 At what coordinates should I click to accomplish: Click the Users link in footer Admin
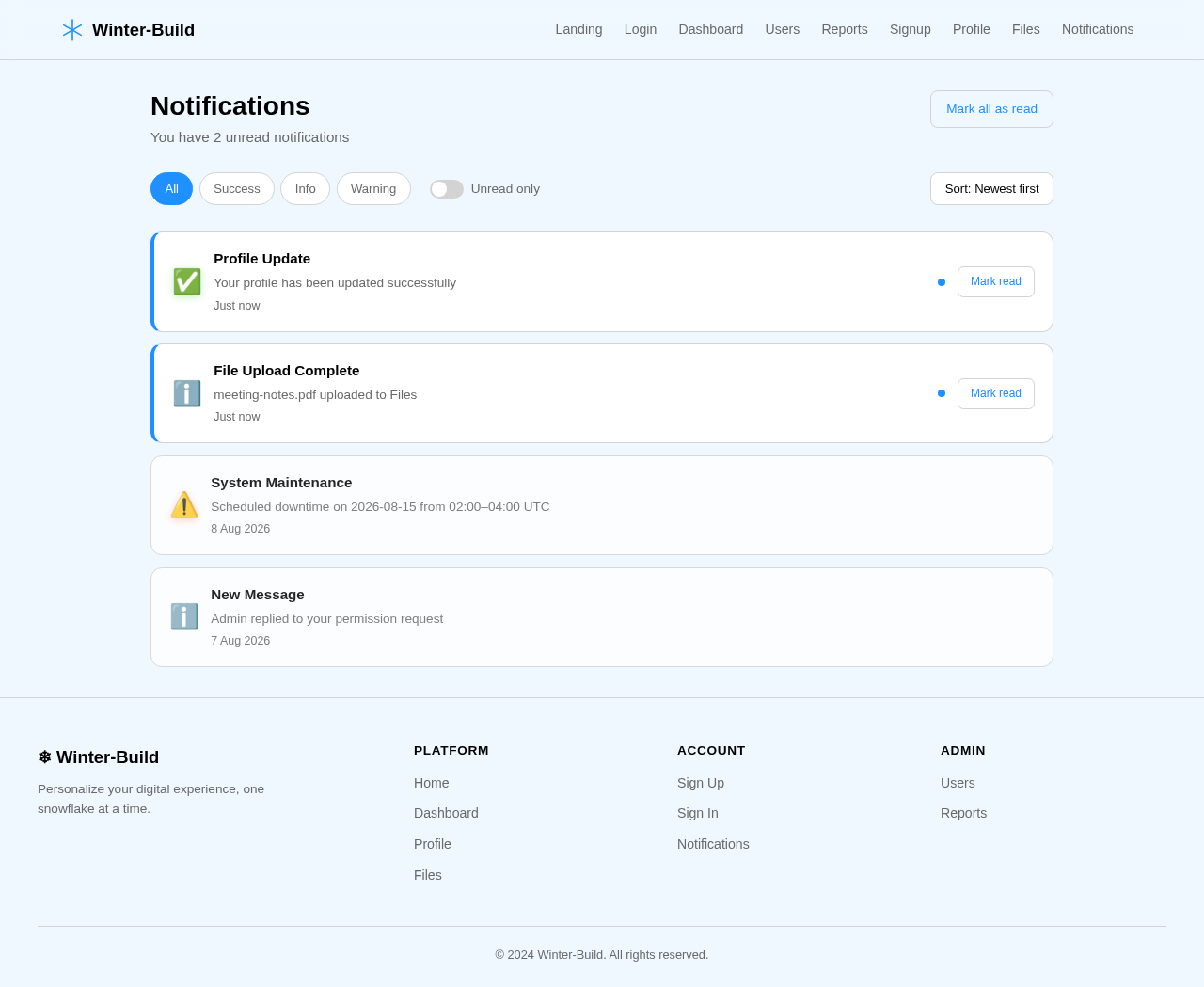(x=958, y=783)
